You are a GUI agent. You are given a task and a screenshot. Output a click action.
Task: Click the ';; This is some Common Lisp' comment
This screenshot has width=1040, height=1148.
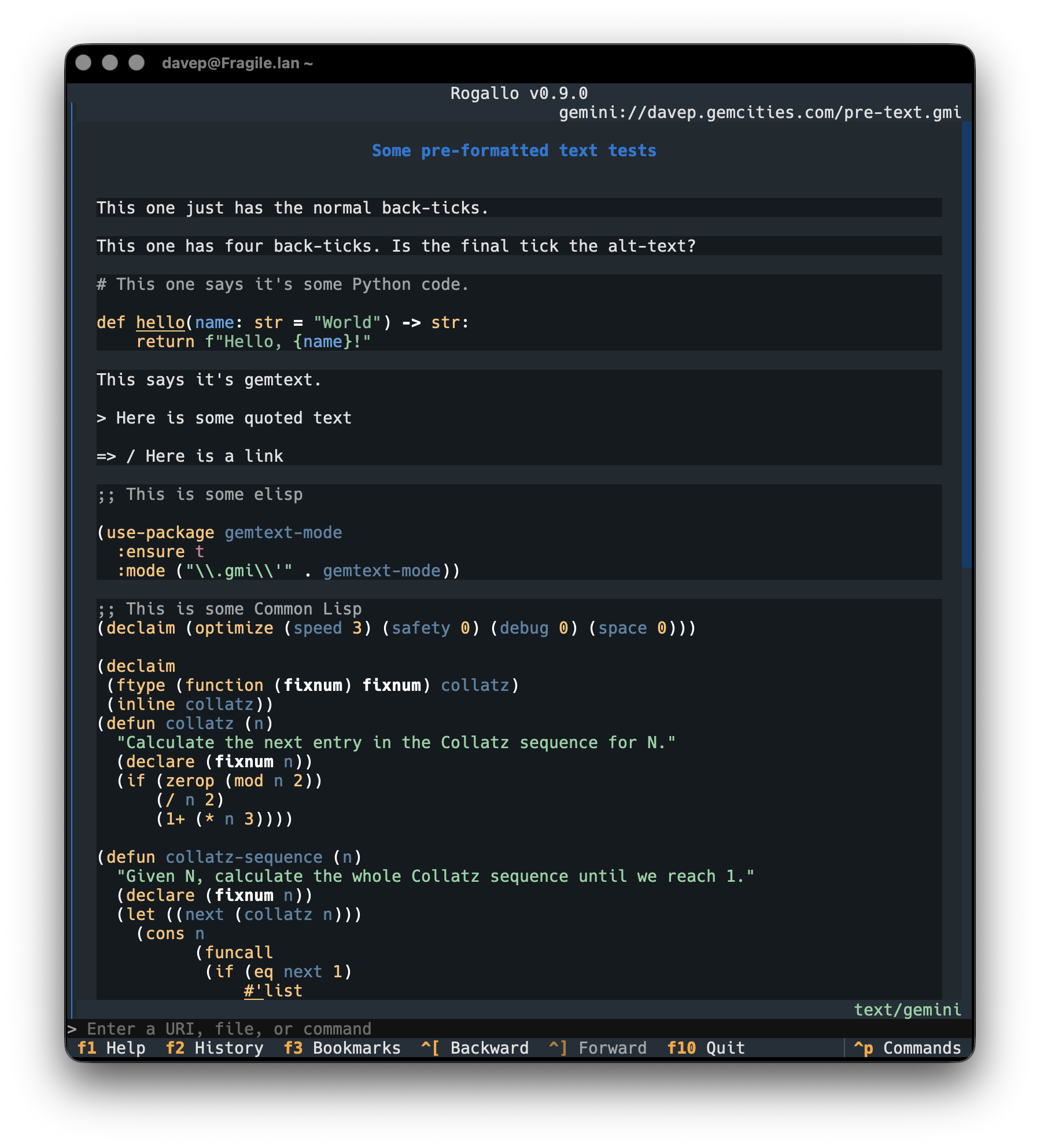pyautogui.click(x=229, y=609)
